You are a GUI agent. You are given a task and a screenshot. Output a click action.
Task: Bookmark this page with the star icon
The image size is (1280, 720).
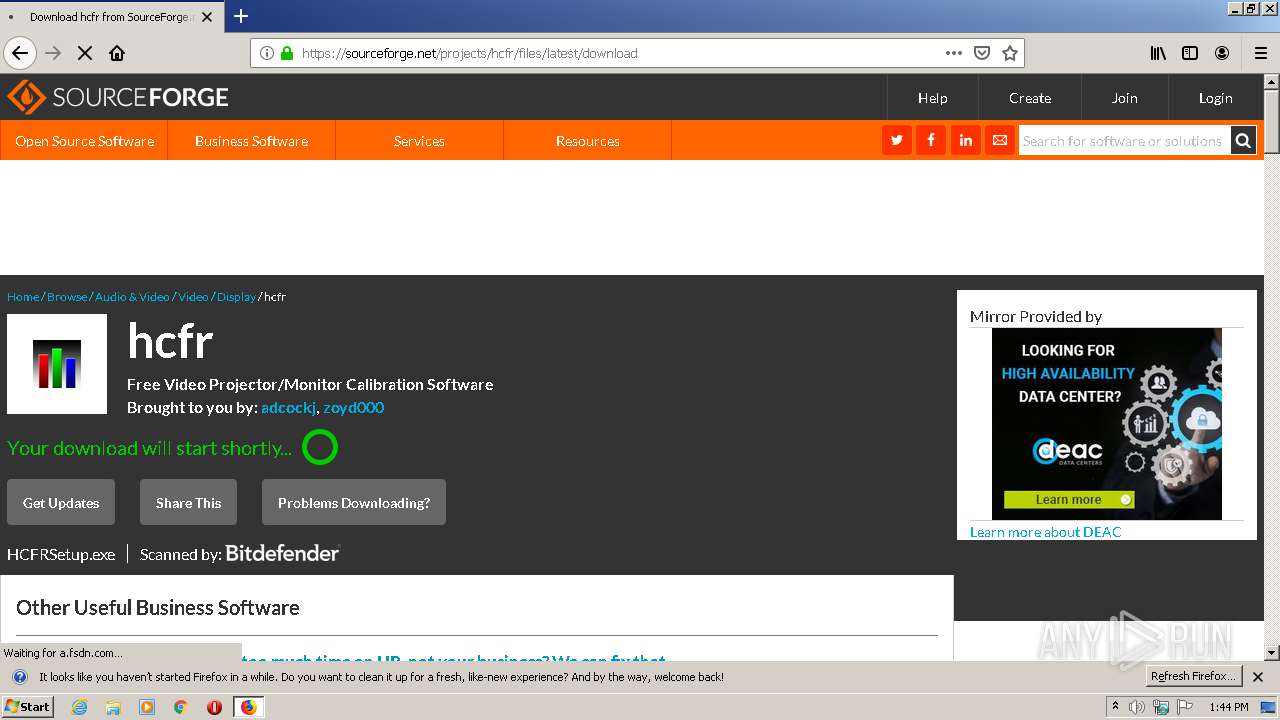(1010, 53)
